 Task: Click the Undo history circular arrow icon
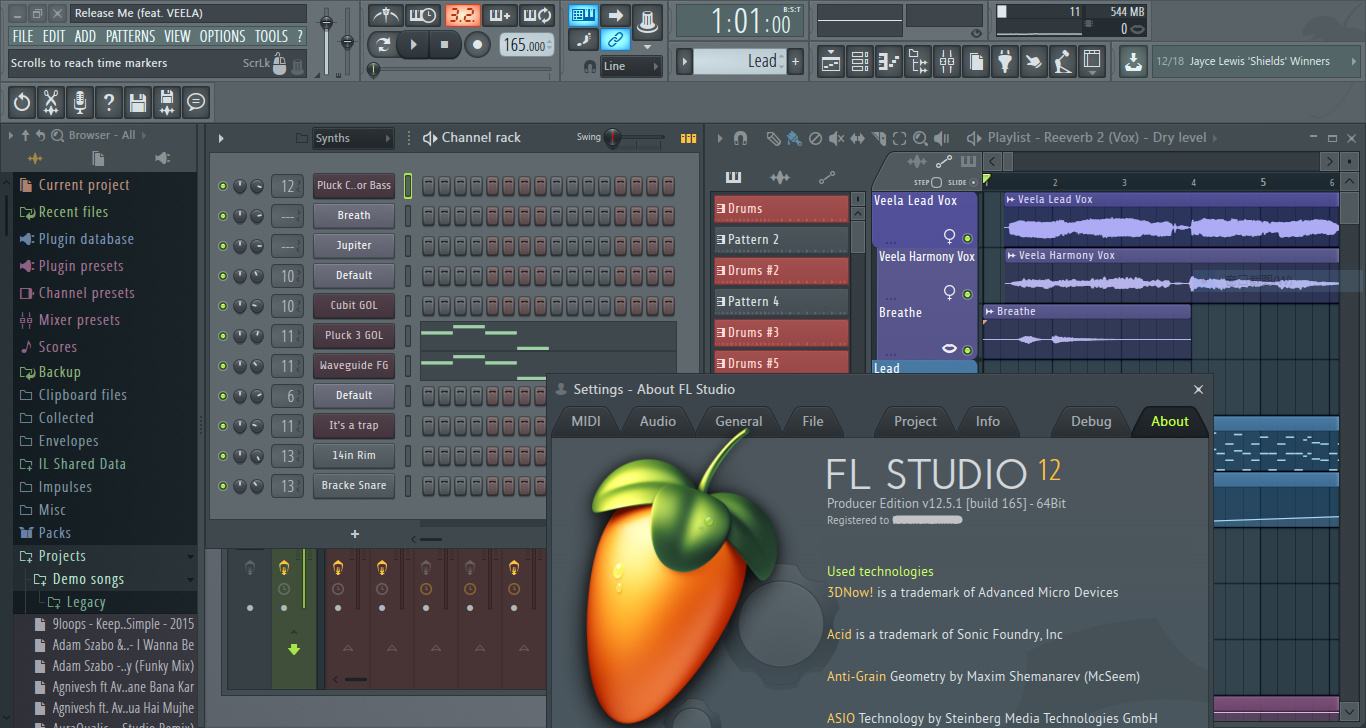click(22, 101)
